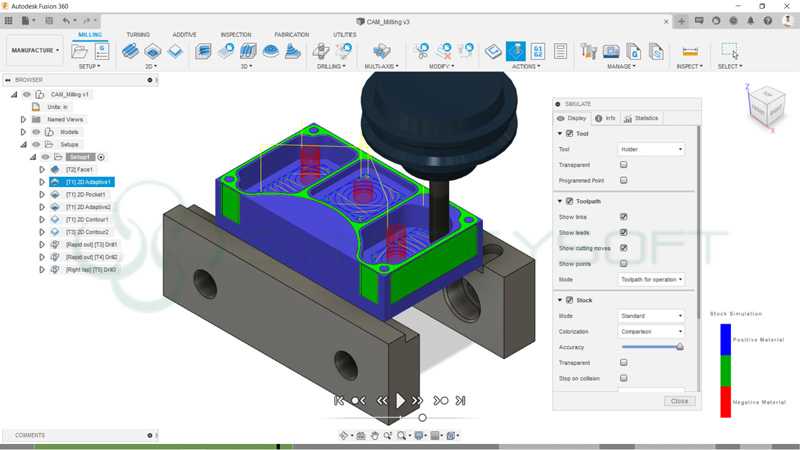Open the Help question mark icon
This screenshot has height=450, width=800.
click(768, 21)
